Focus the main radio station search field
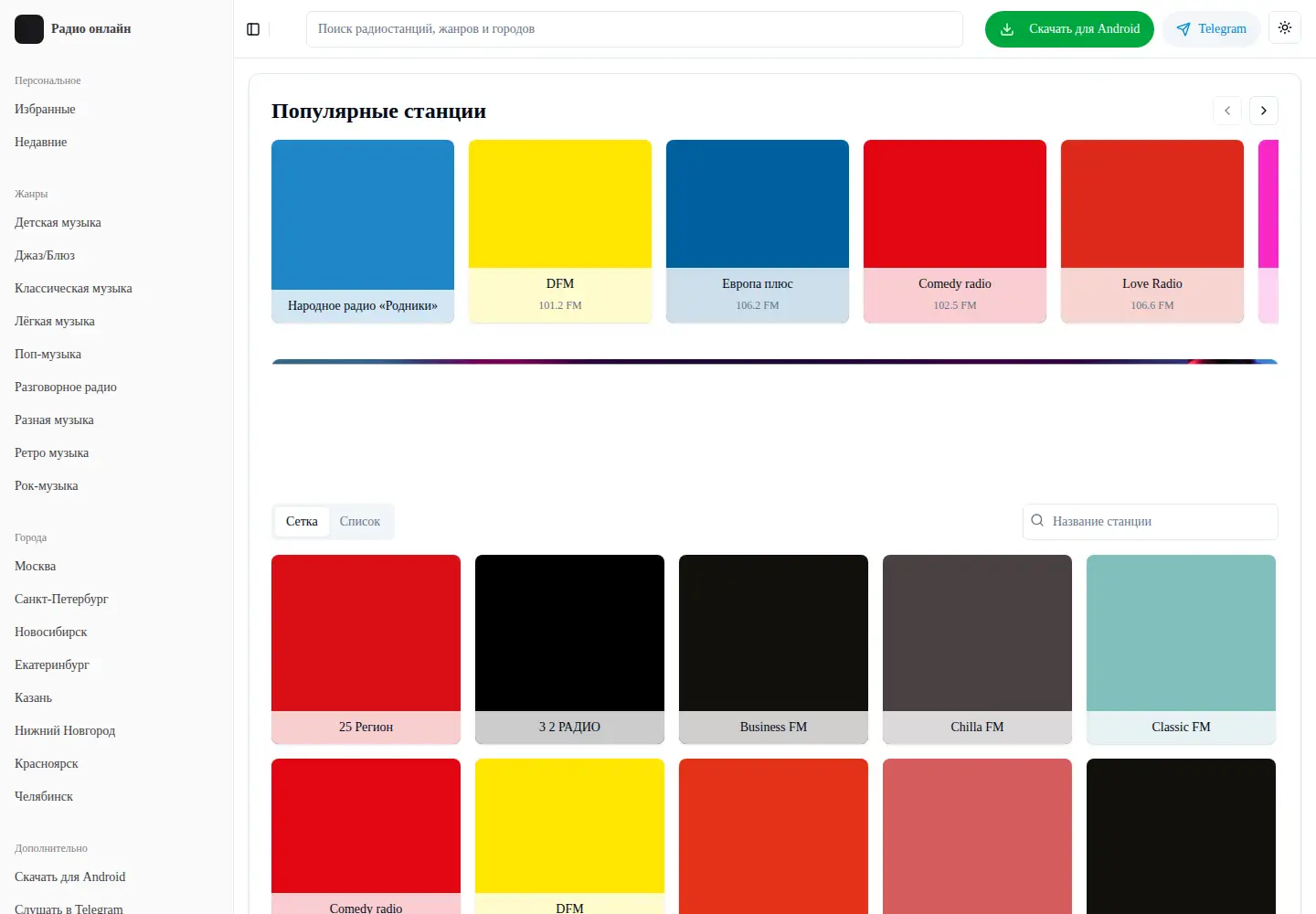 (x=634, y=29)
